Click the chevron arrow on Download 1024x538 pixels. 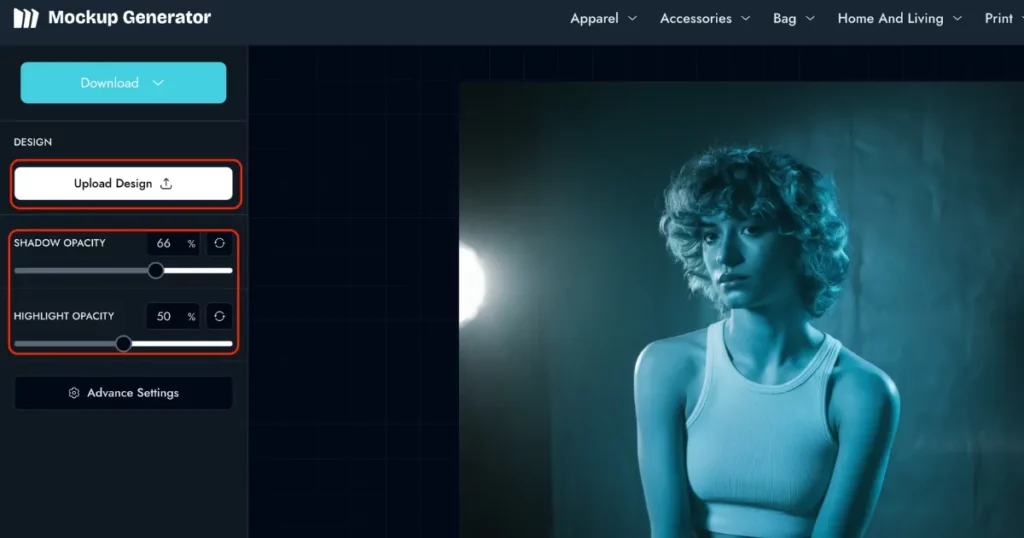[x=158, y=83]
